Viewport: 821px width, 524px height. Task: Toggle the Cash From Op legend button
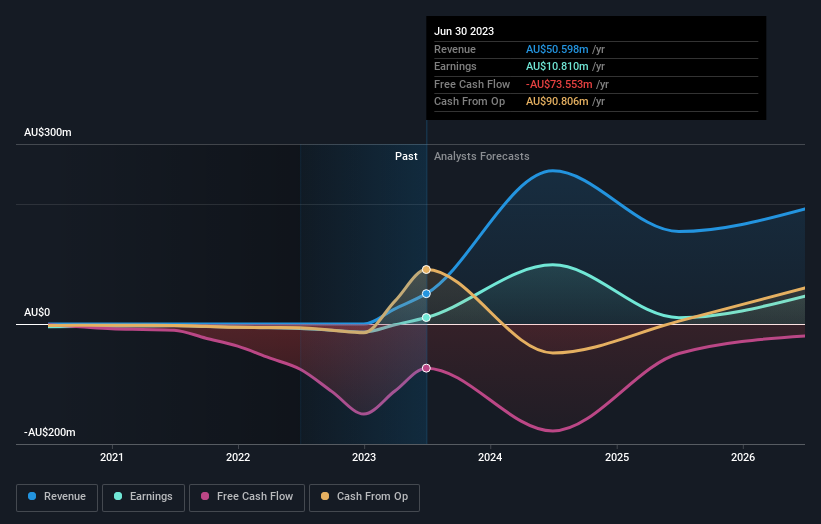pos(364,497)
